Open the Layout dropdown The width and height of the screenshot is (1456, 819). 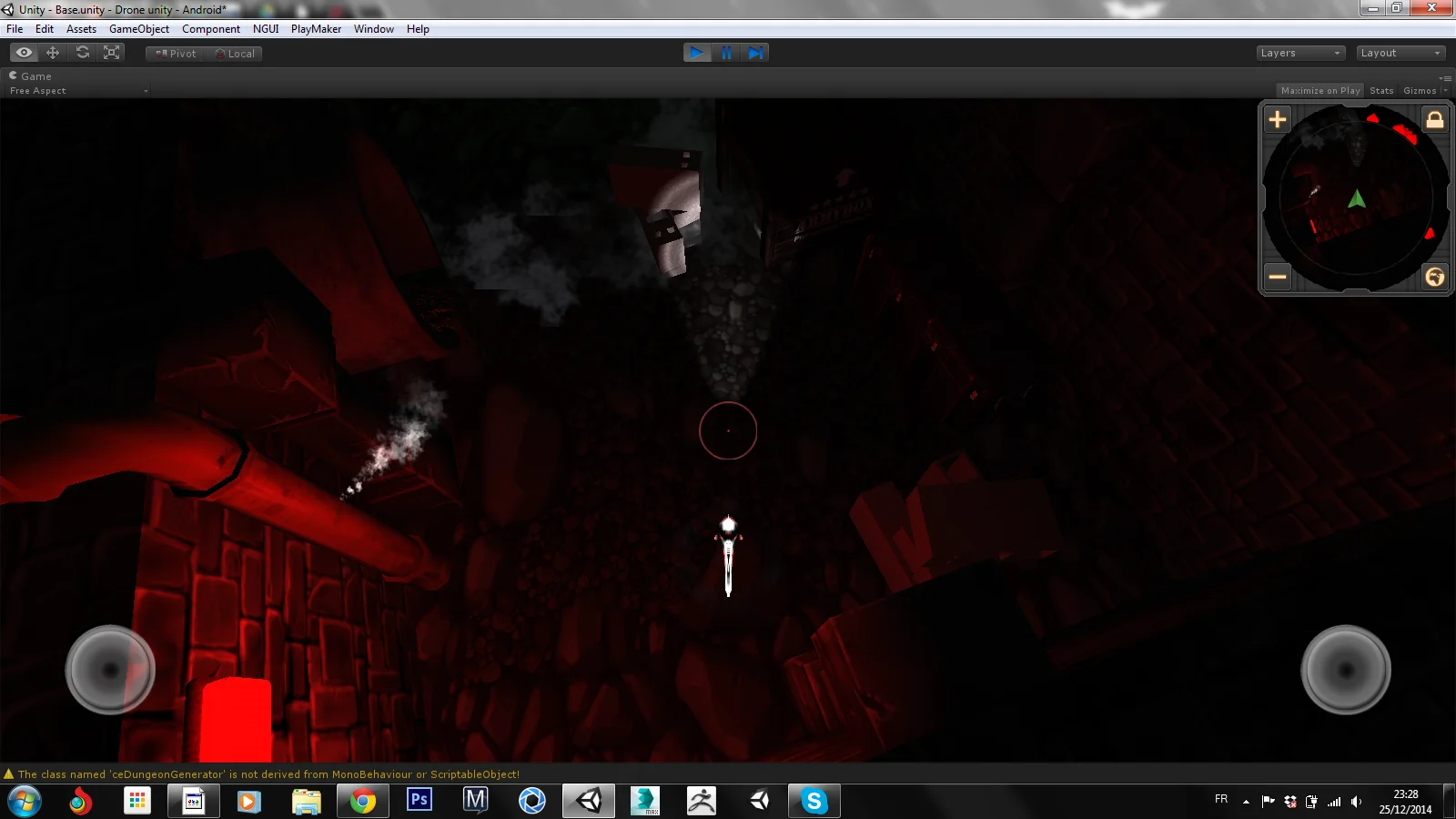coord(1400,53)
